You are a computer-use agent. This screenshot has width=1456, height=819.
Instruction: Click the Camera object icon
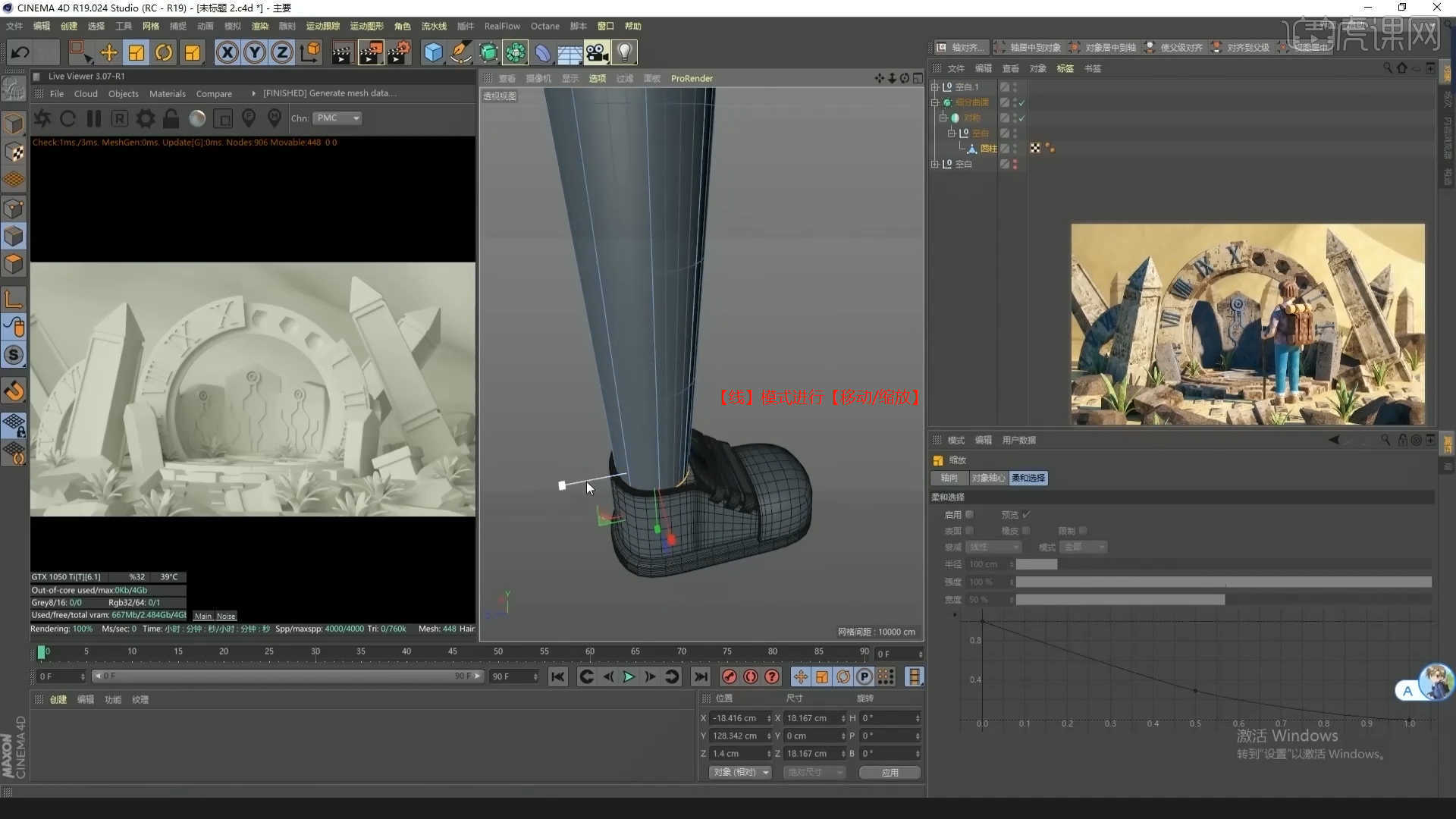coord(597,52)
